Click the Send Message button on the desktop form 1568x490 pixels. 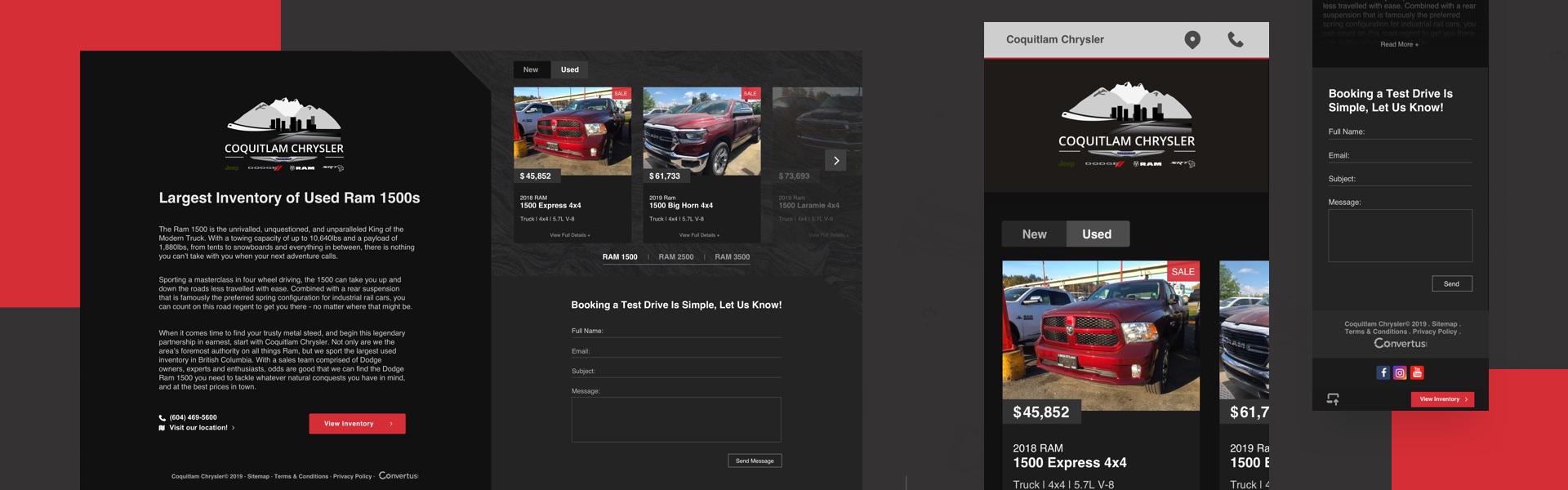[755, 461]
